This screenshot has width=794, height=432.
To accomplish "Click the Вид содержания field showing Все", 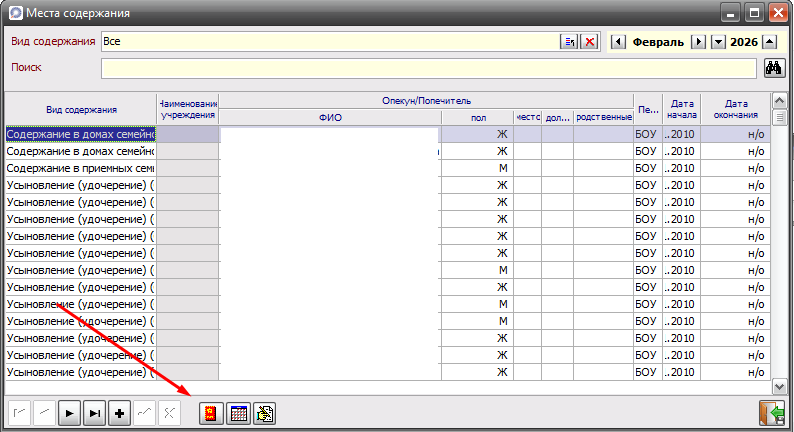I will [x=328, y=42].
